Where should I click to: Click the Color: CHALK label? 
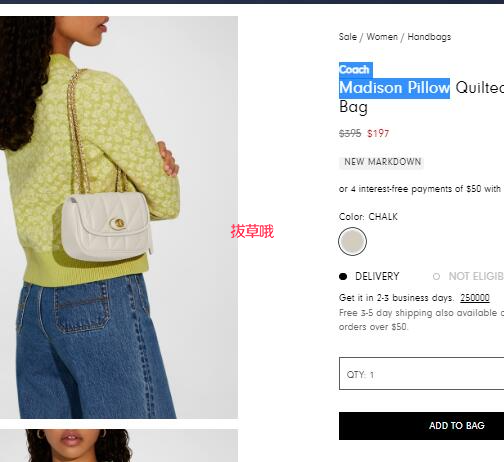[x=368, y=217]
